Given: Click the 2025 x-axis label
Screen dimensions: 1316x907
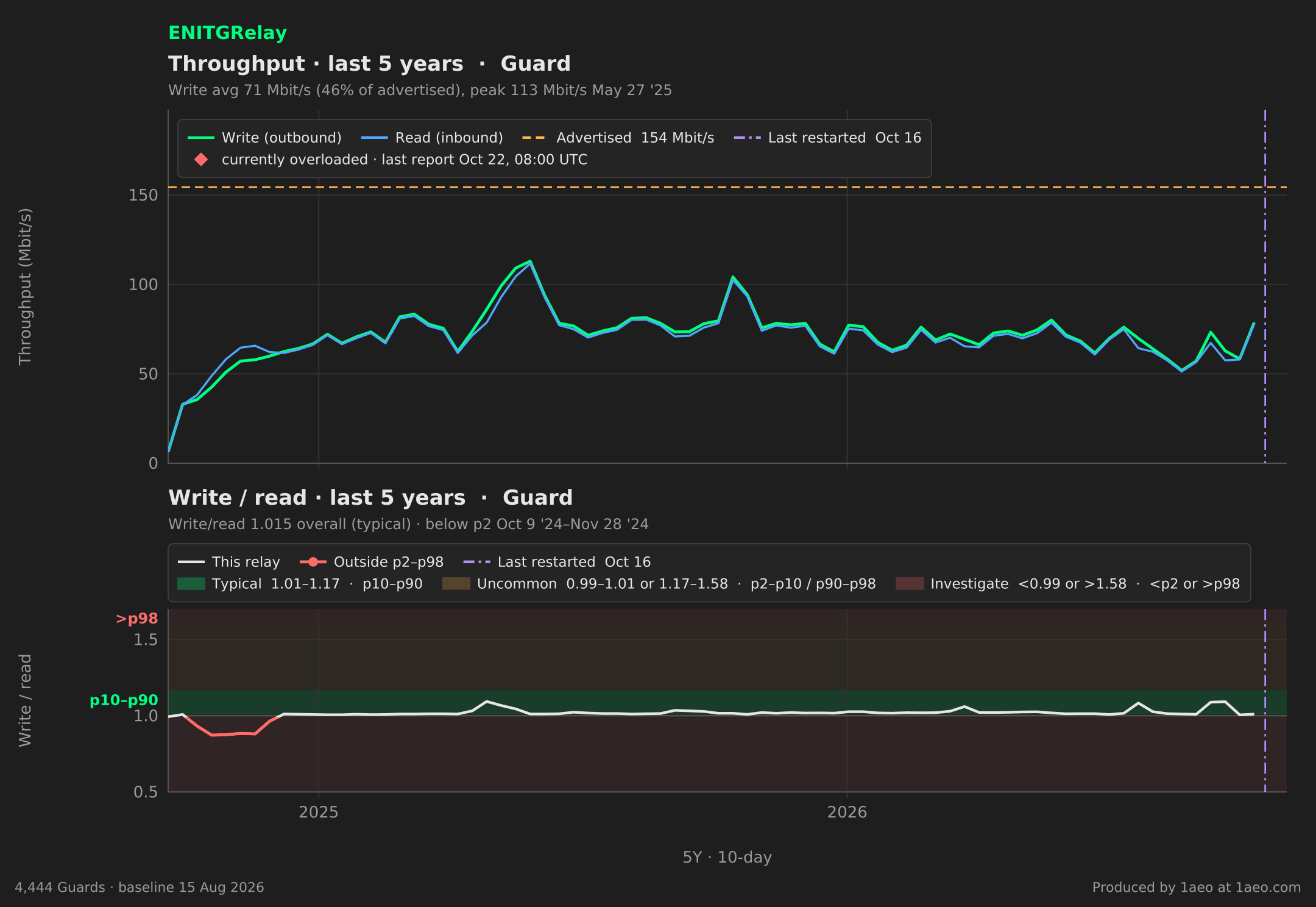Looking at the screenshot, I should pos(319,812).
